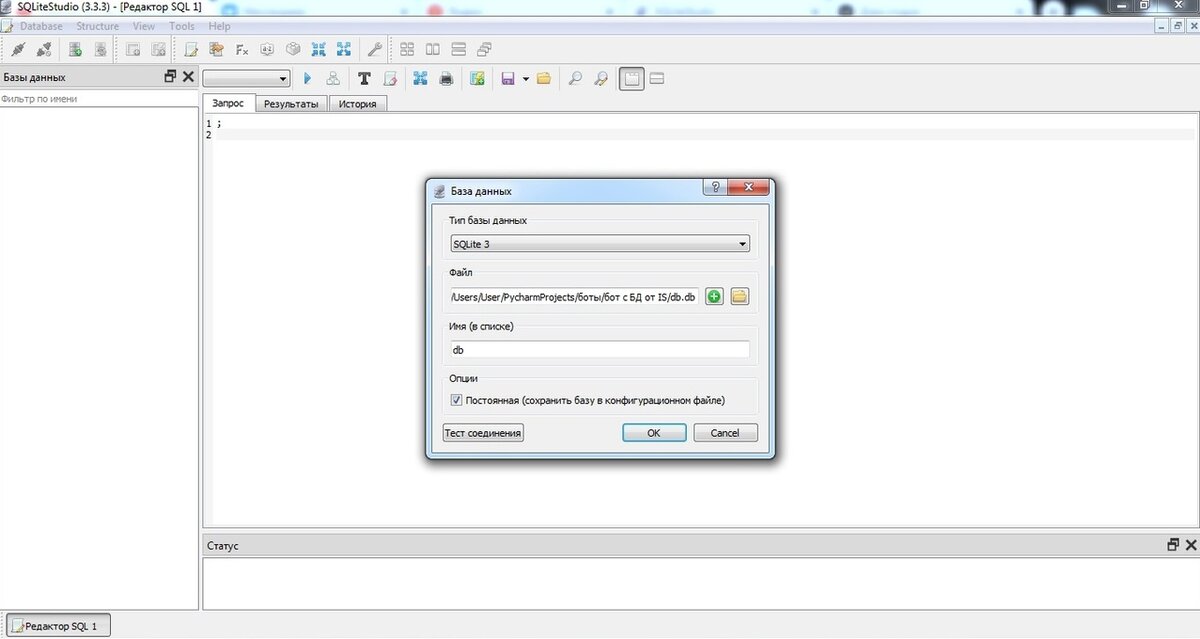Tile windows using the grid icon
This screenshot has width=1200, height=639.
click(407, 49)
